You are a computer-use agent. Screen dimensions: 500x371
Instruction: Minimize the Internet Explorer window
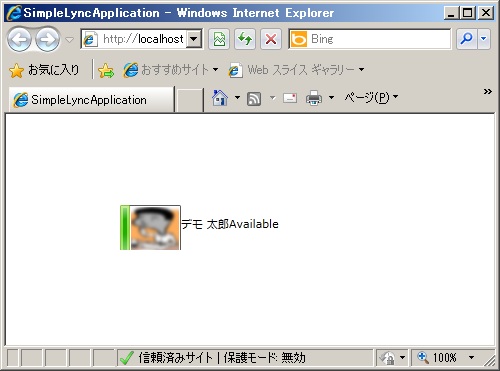click(451, 13)
